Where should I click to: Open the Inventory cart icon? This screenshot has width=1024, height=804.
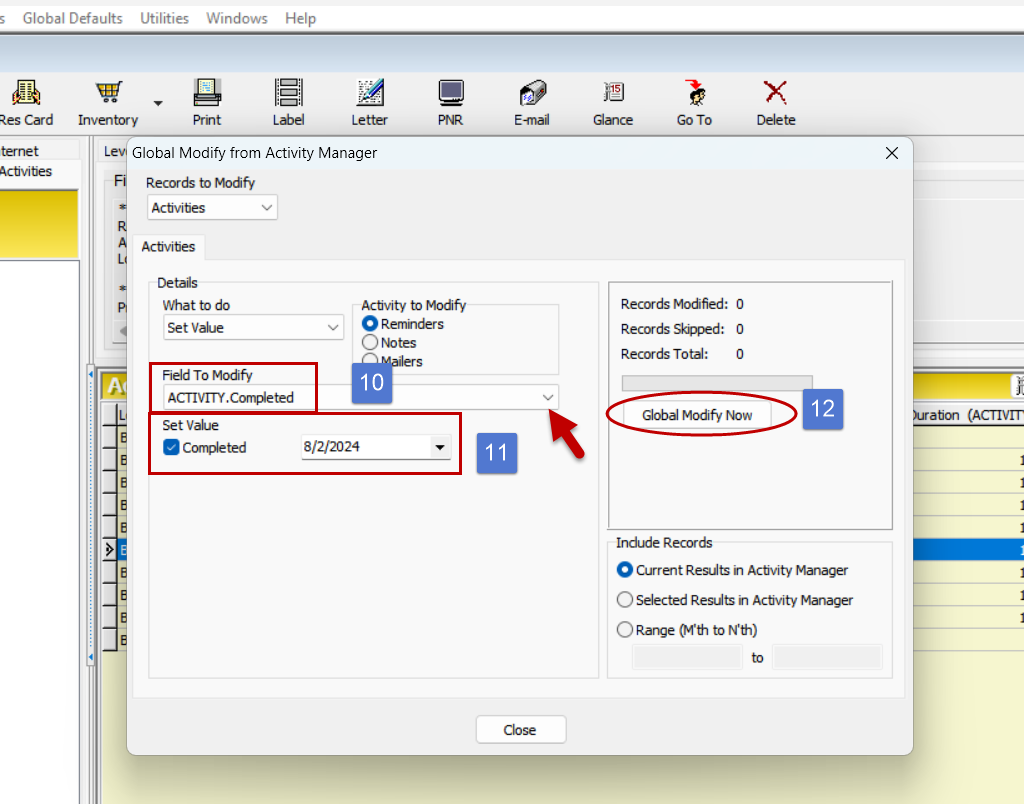108,94
